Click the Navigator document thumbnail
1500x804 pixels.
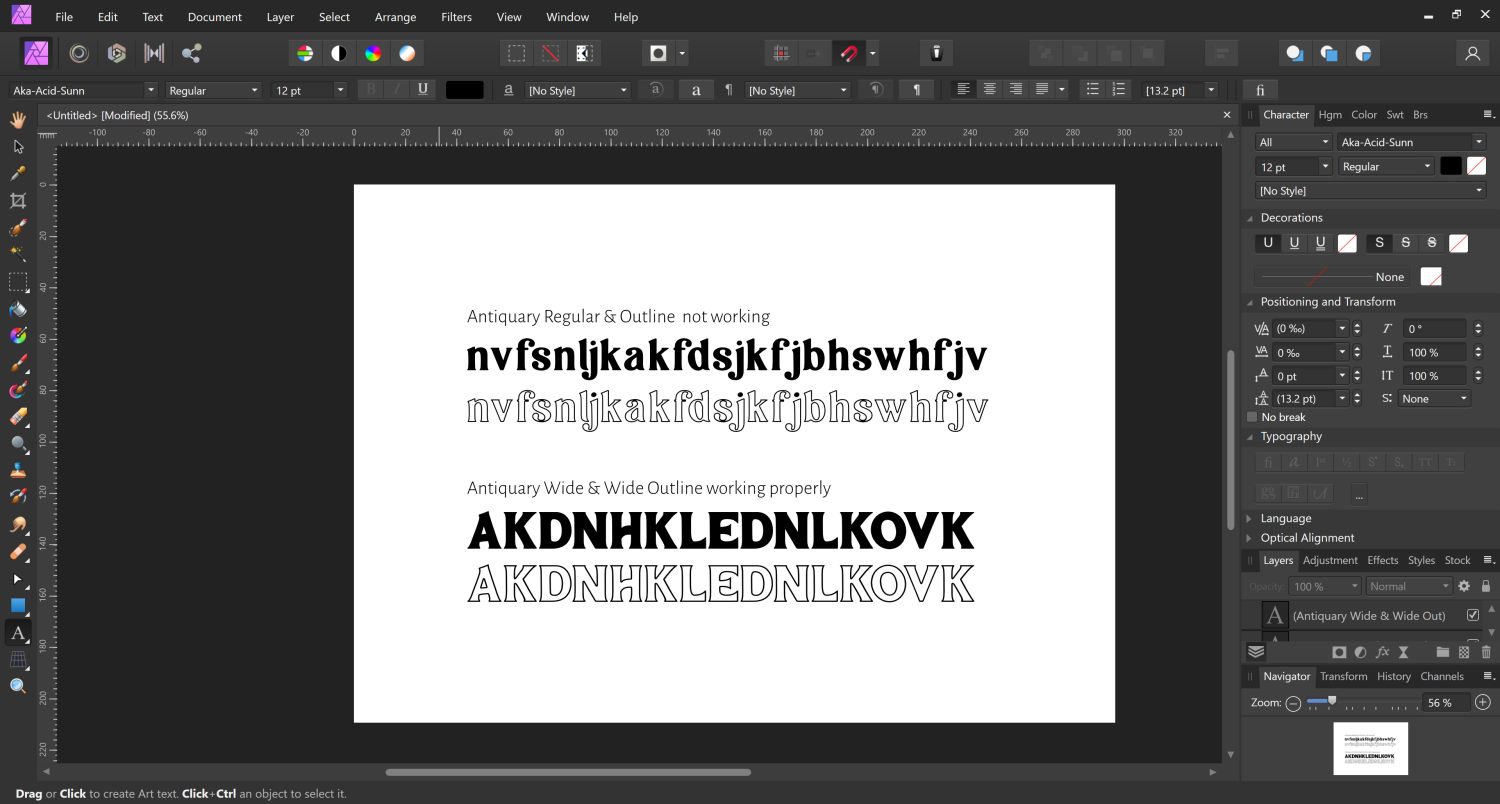point(1370,749)
